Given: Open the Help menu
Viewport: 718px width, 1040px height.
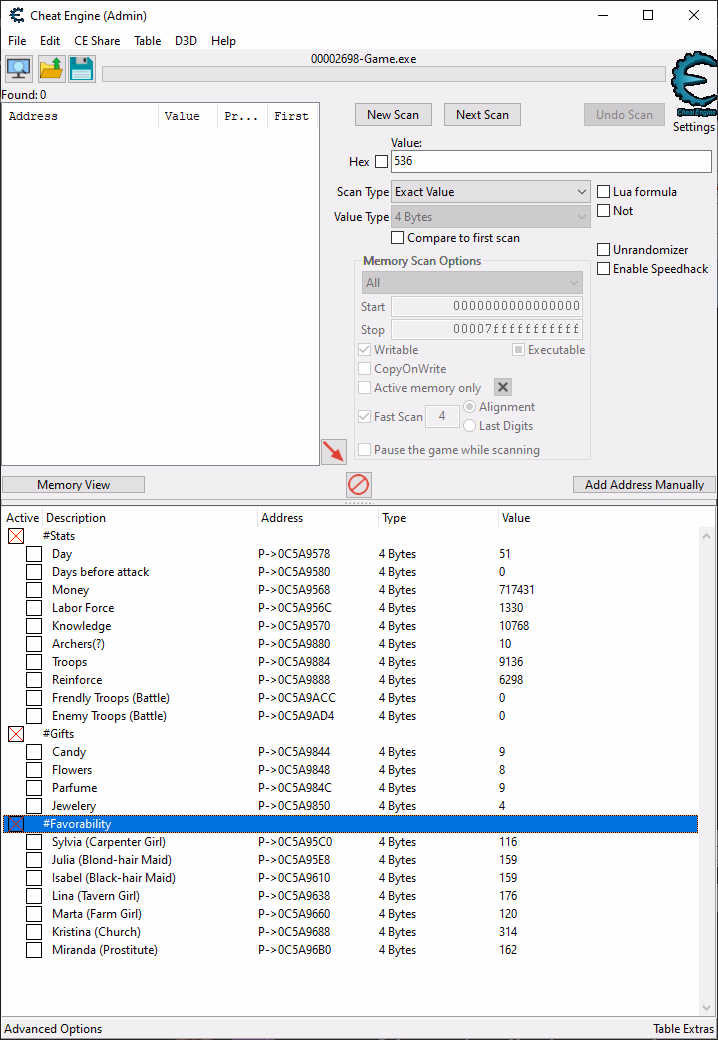Looking at the screenshot, I should [223, 40].
